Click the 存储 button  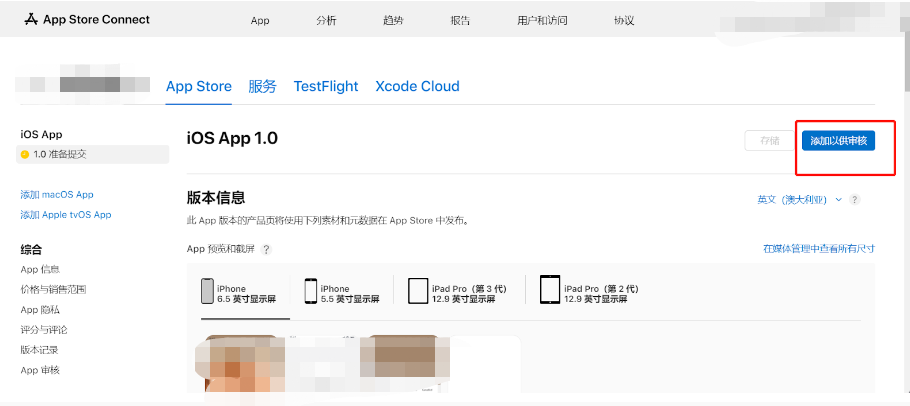[770, 141]
